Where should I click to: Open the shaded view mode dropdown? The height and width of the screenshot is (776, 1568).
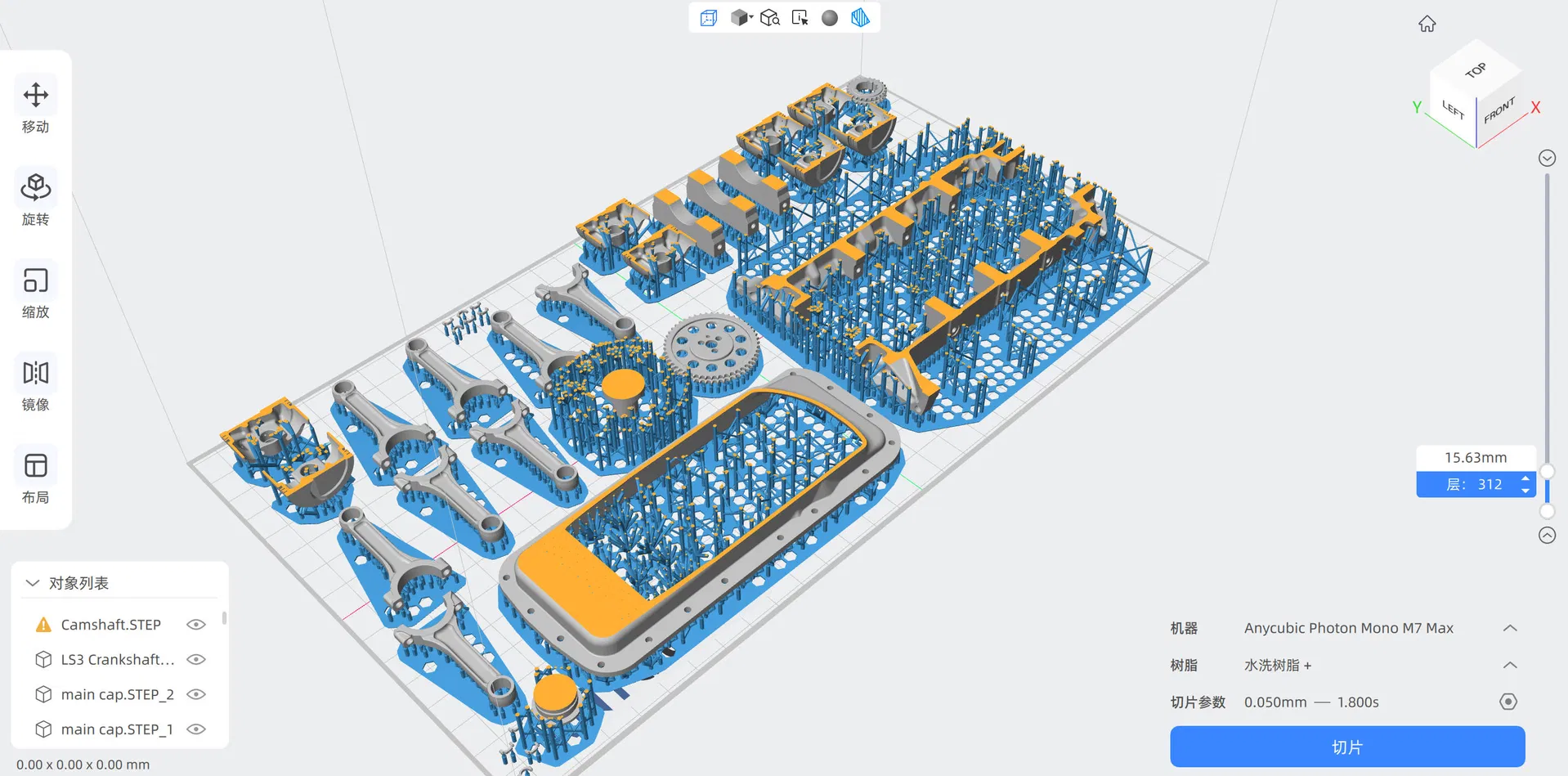742,17
